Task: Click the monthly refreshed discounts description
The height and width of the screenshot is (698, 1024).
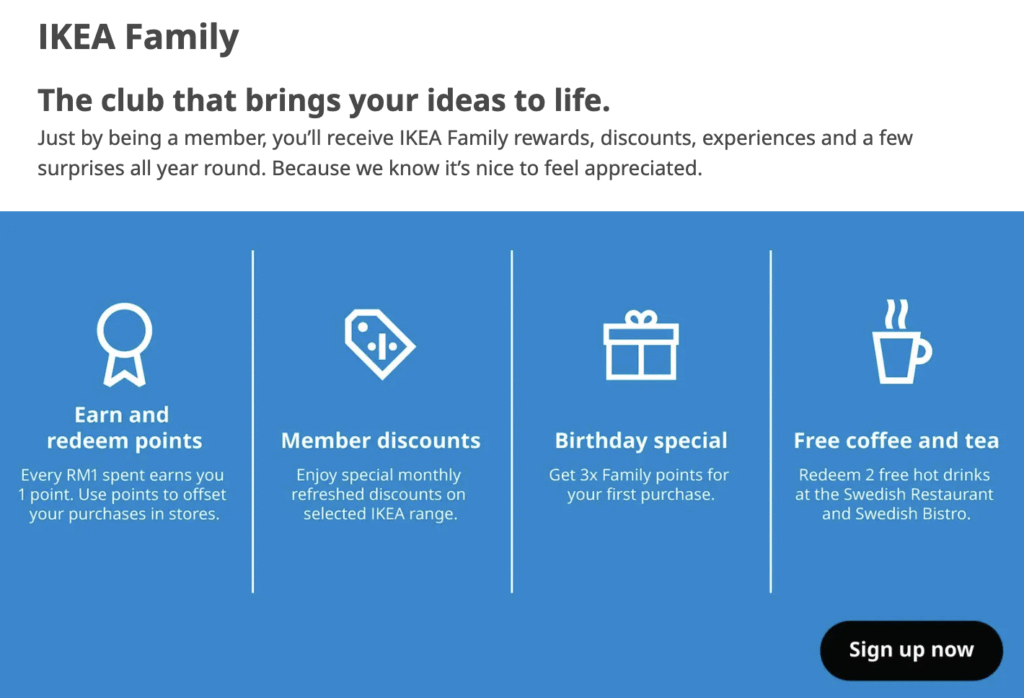Action: [379, 495]
